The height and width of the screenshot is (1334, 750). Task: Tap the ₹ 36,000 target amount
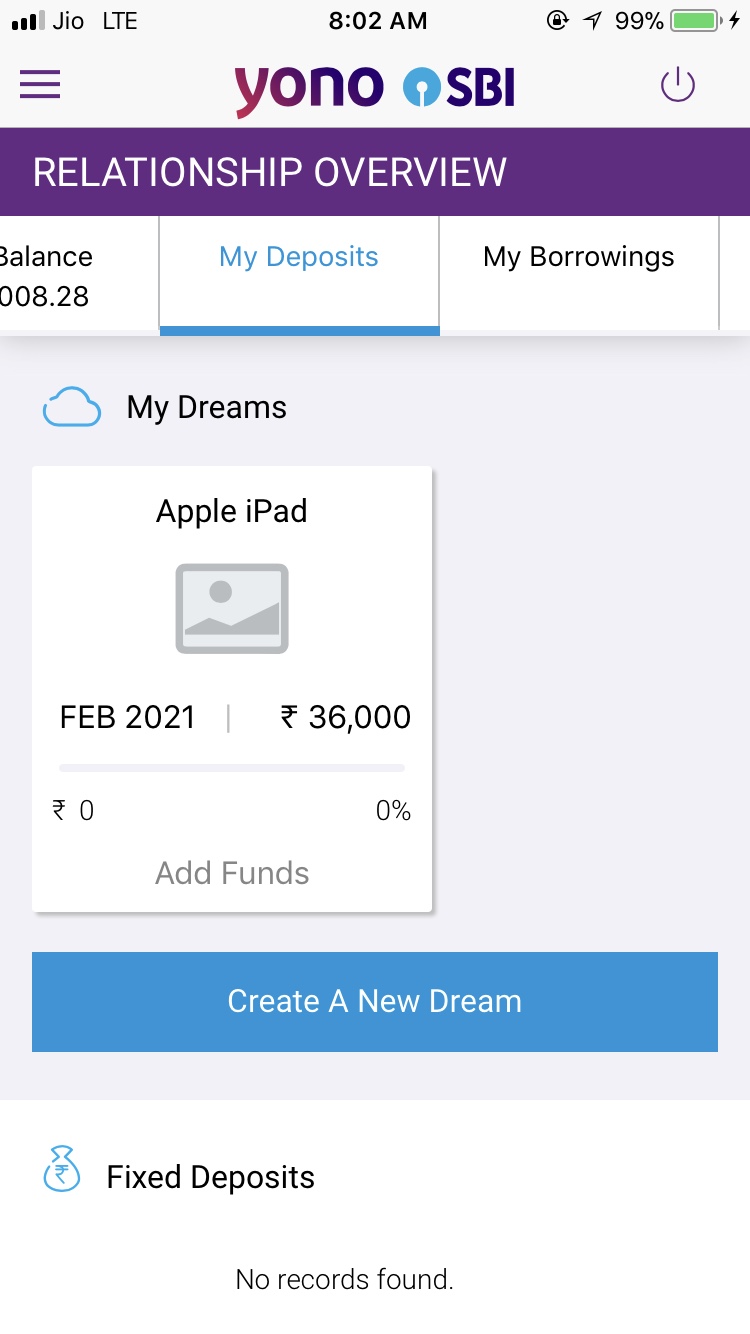345,717
